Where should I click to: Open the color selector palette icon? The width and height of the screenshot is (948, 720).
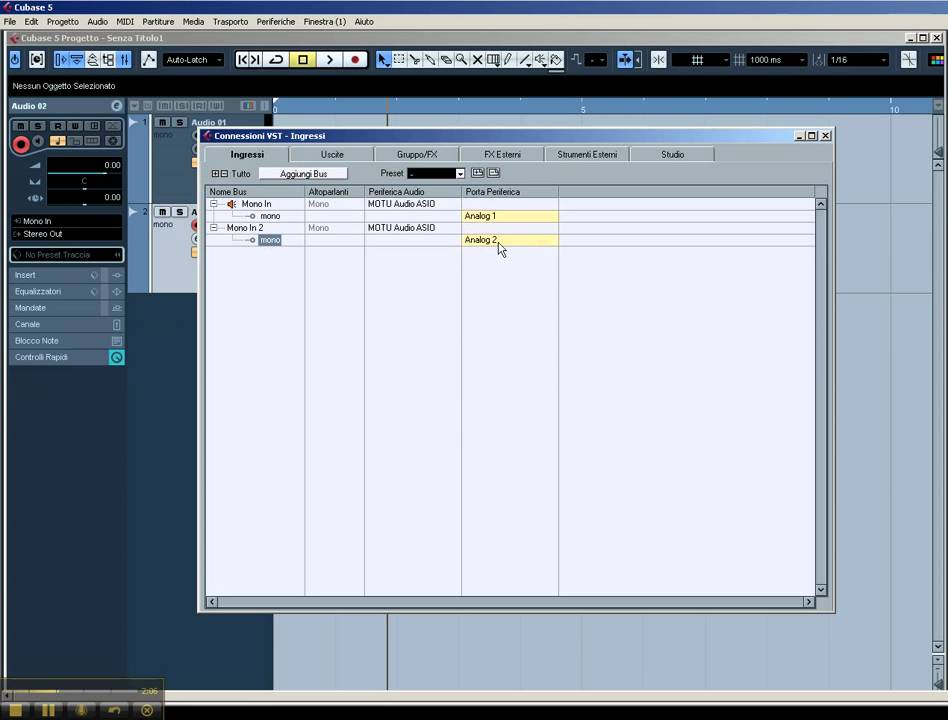[x=937, y=60]
